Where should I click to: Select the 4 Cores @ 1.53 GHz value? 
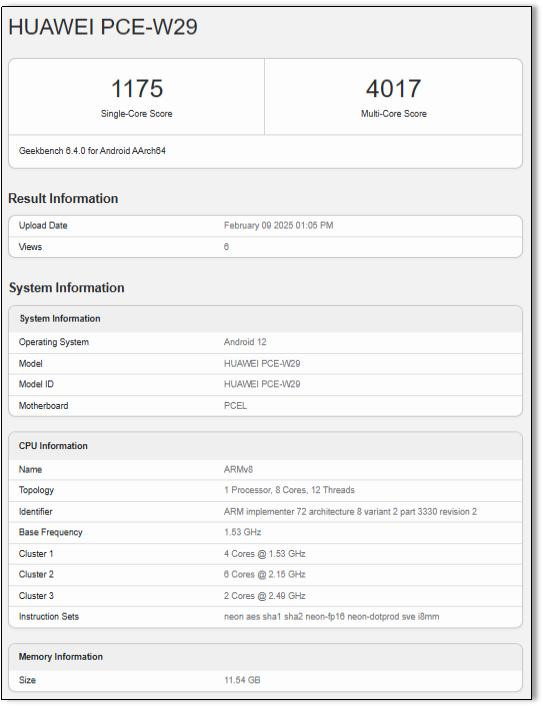pos(265,554)
